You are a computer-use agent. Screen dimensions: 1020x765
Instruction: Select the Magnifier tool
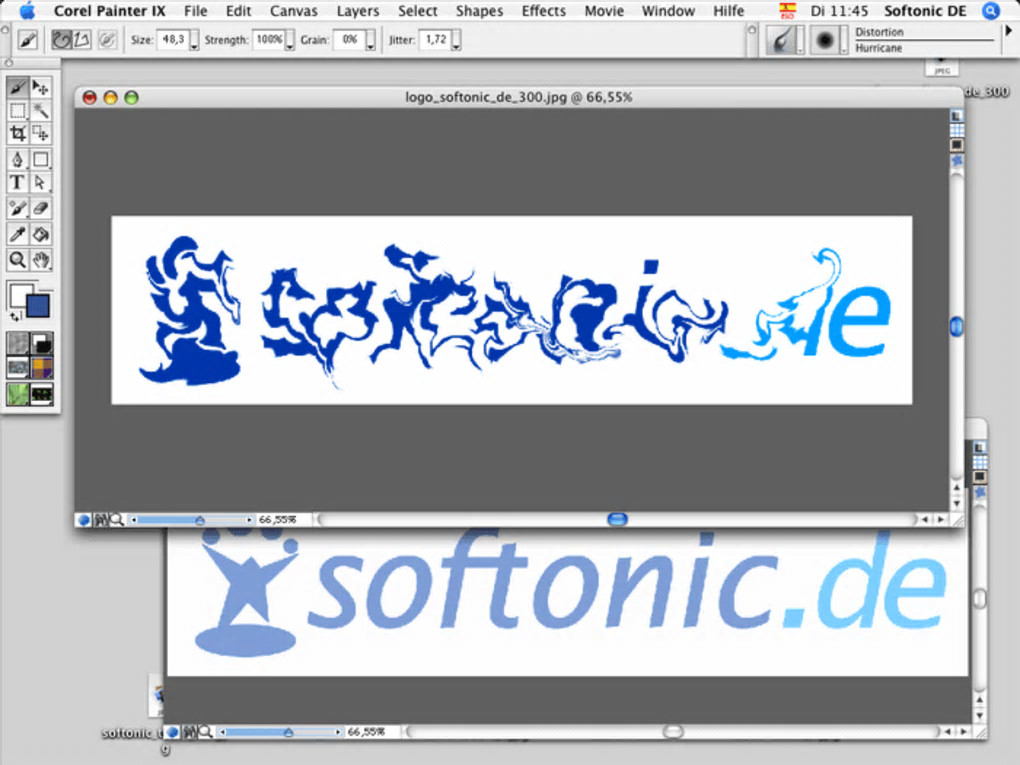pyautogui.click(x=18, y=260)
